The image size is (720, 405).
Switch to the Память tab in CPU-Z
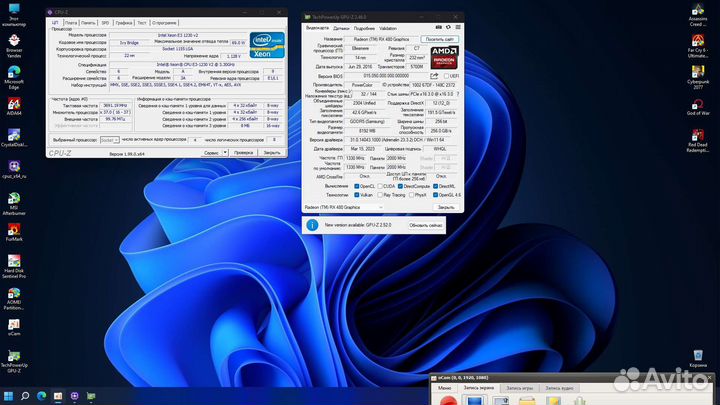click(x=88, y=22)
